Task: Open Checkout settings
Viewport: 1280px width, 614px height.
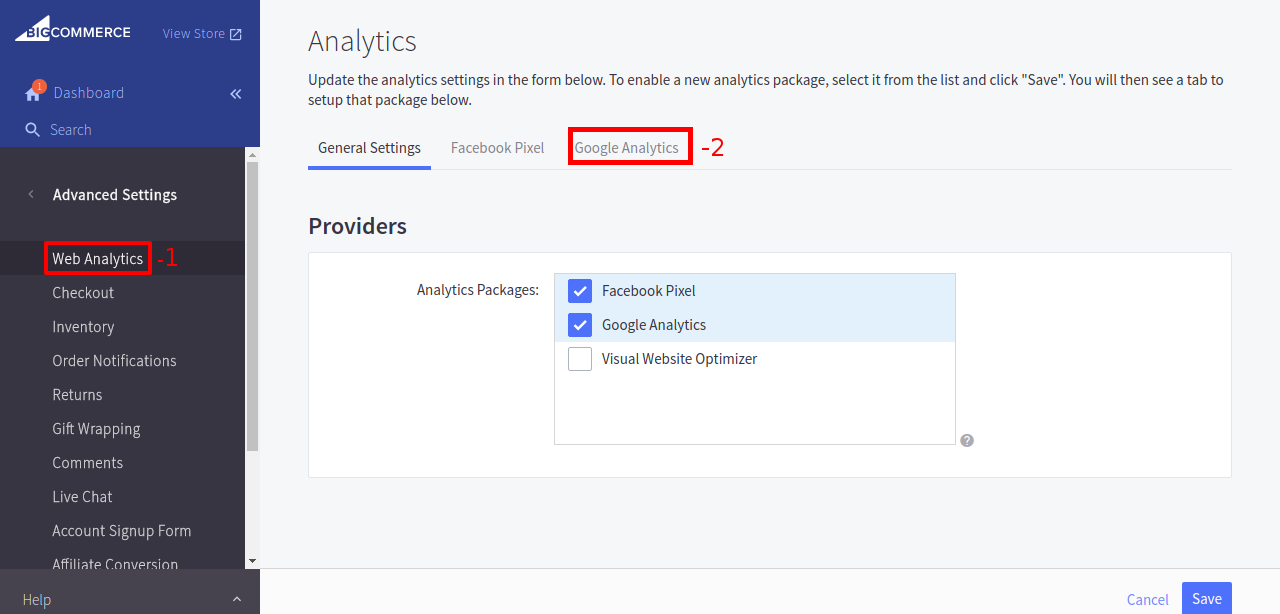Action: (x=83, y=293)
